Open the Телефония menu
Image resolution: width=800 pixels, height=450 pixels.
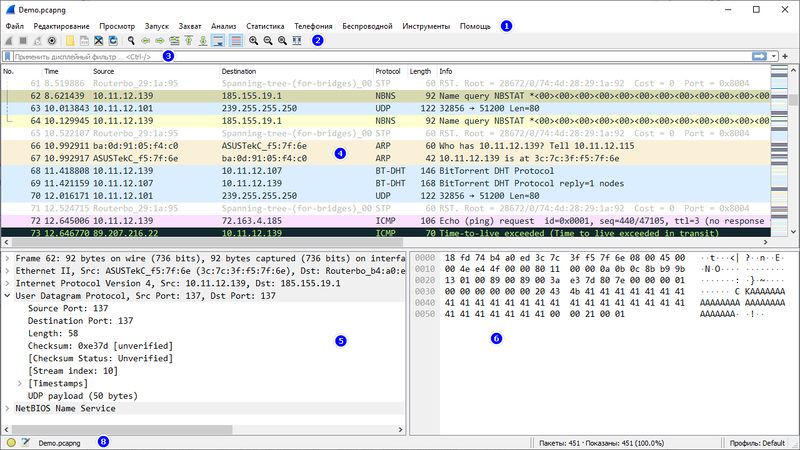click(313, 26)
